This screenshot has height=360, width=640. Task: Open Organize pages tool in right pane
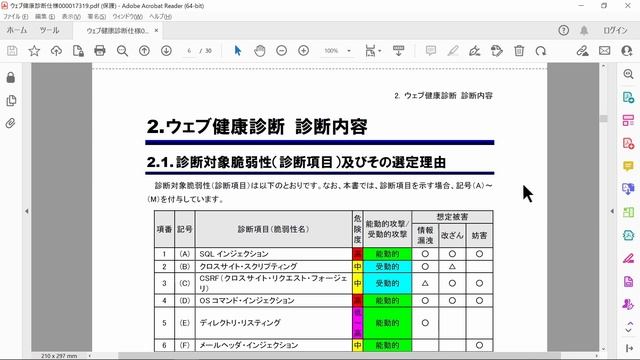pyautogui.click(x=629, y=120)
